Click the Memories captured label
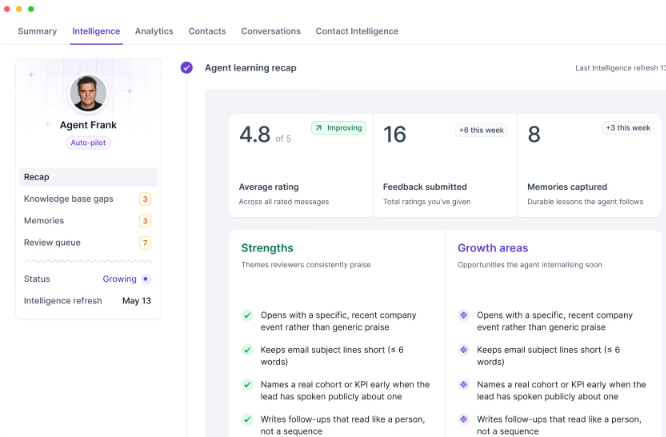666x437 pixels. pos(567,187)
